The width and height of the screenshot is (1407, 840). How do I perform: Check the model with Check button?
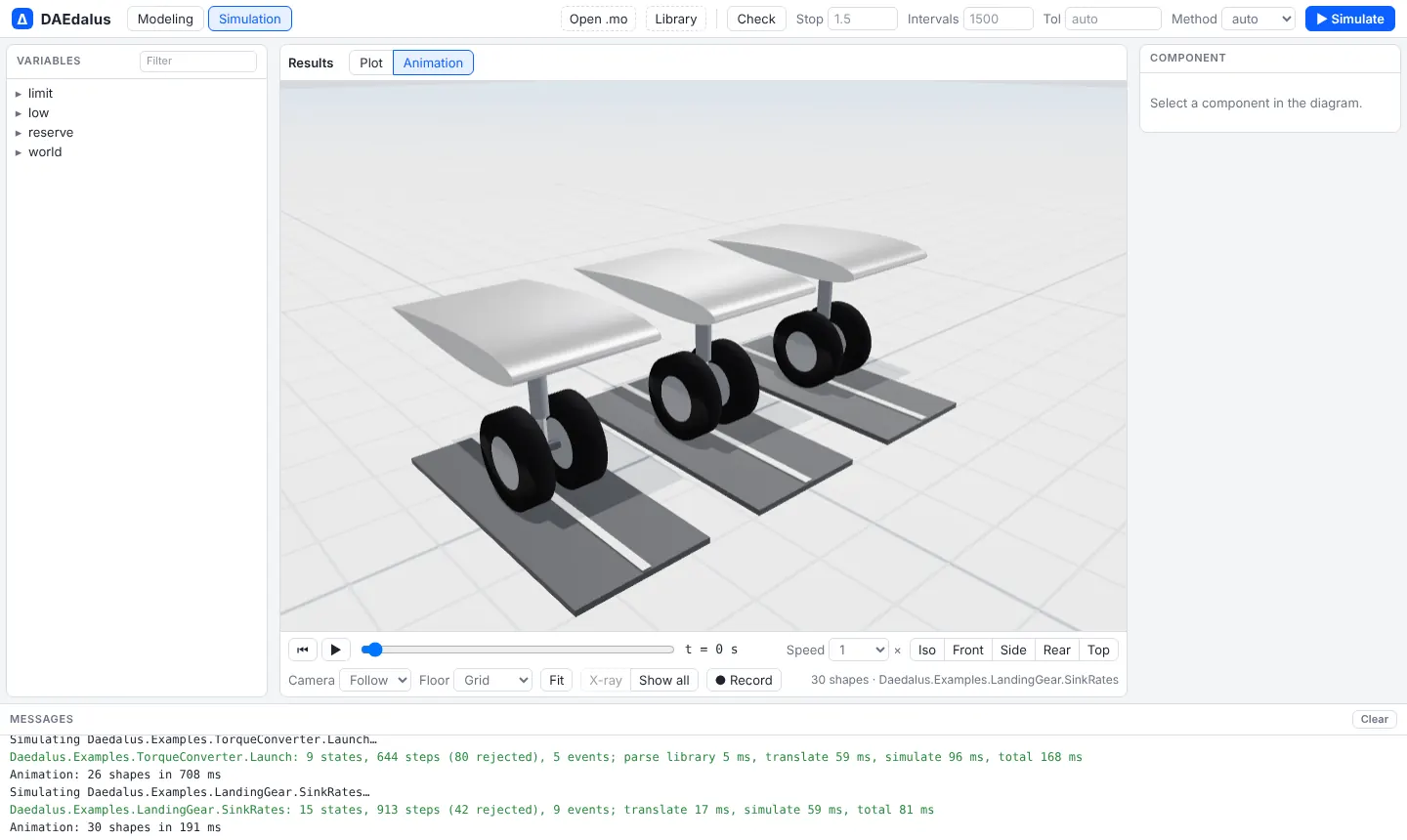756,19
